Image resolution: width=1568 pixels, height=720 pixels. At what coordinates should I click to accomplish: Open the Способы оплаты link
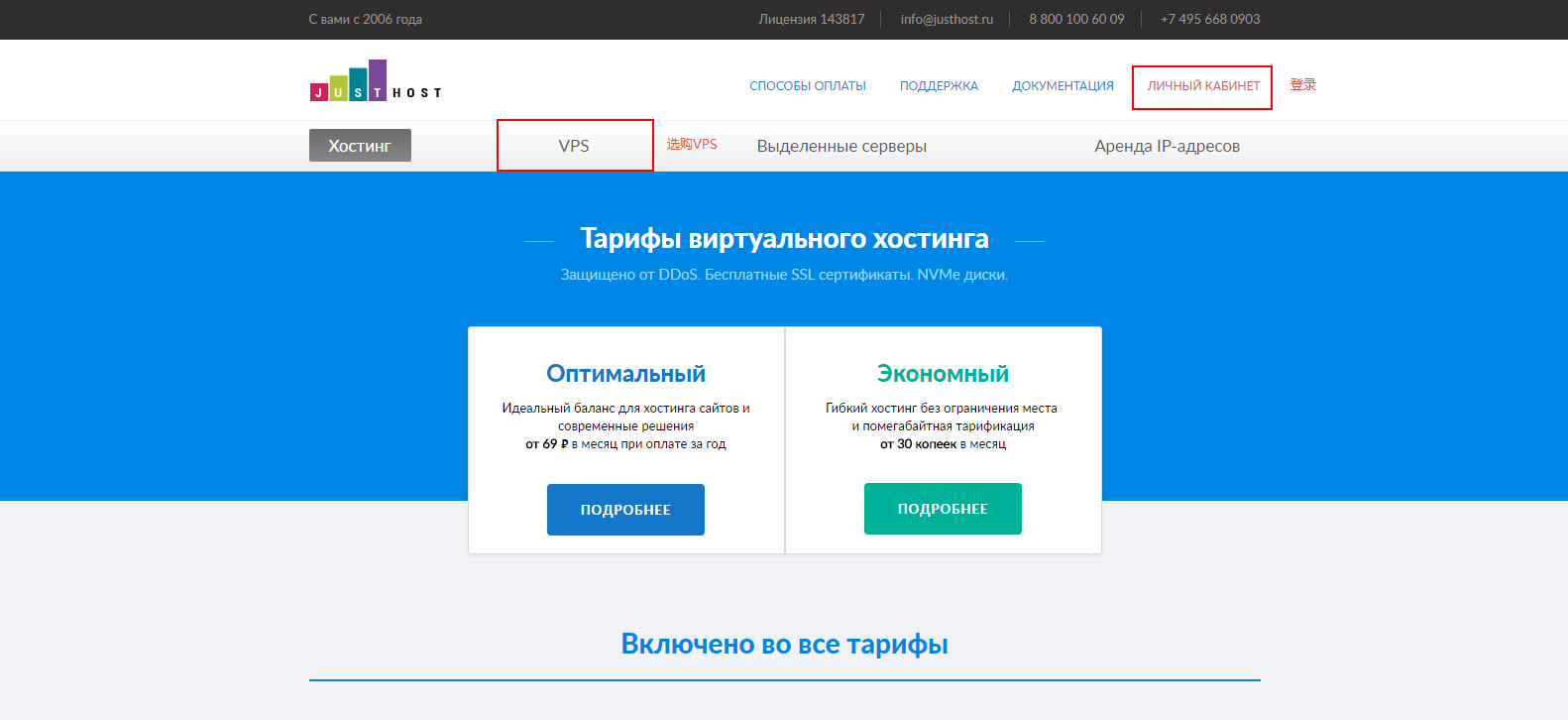click(x=808, y=86)
